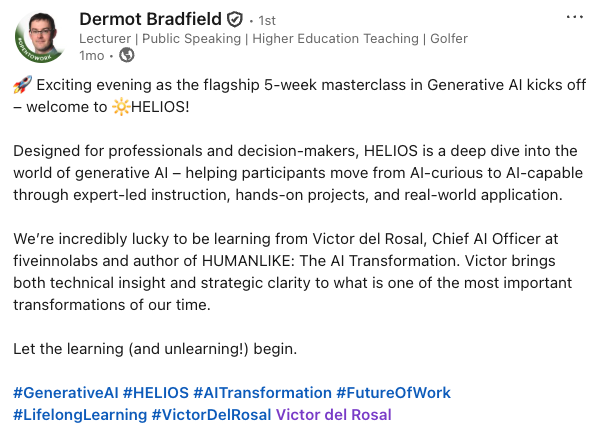Viewport: 604px width, 429px height.
Task: Open the post's three-dot options menu
Action: coord(574,18)
